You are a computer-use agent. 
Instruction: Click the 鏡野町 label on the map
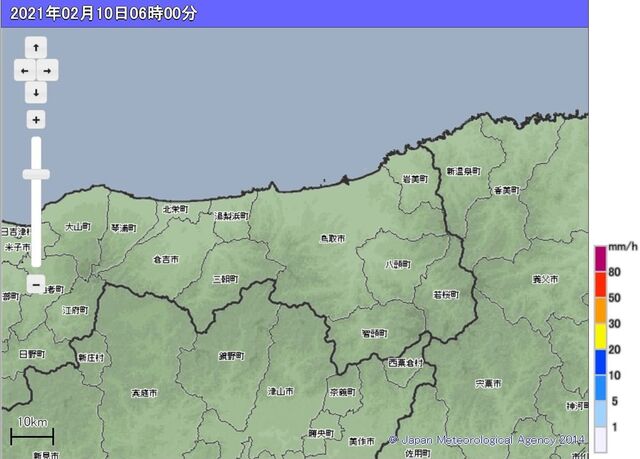pyautogui.click(x=232, y=356)
